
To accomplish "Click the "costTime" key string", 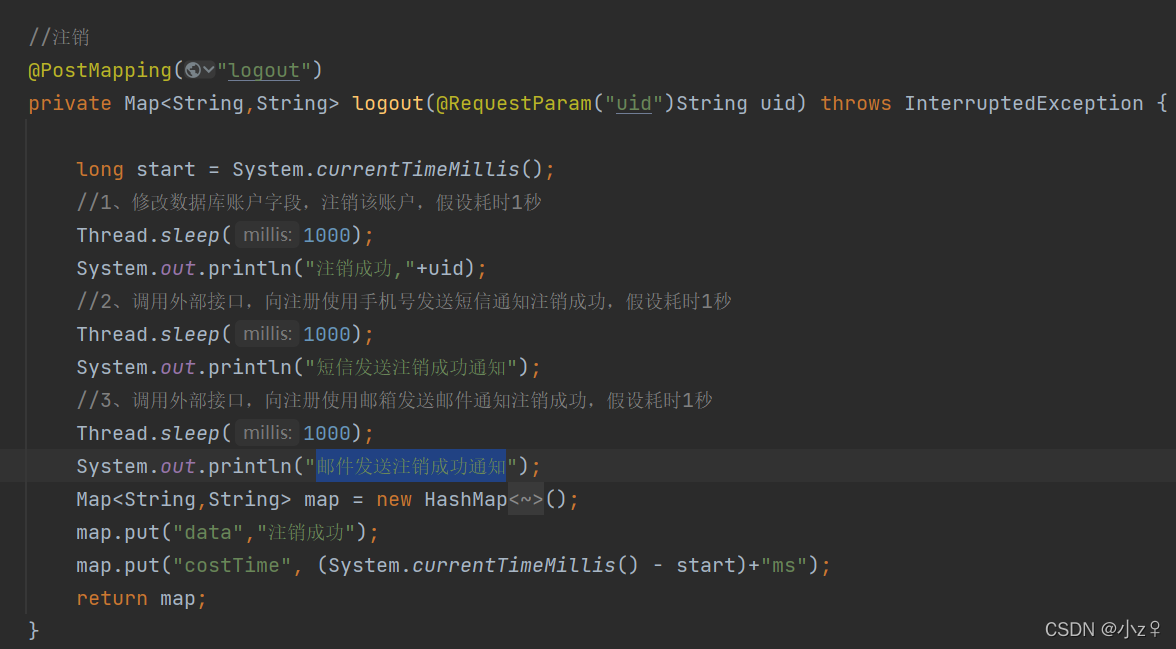I will pyautogui.click(x=232, y=566).
